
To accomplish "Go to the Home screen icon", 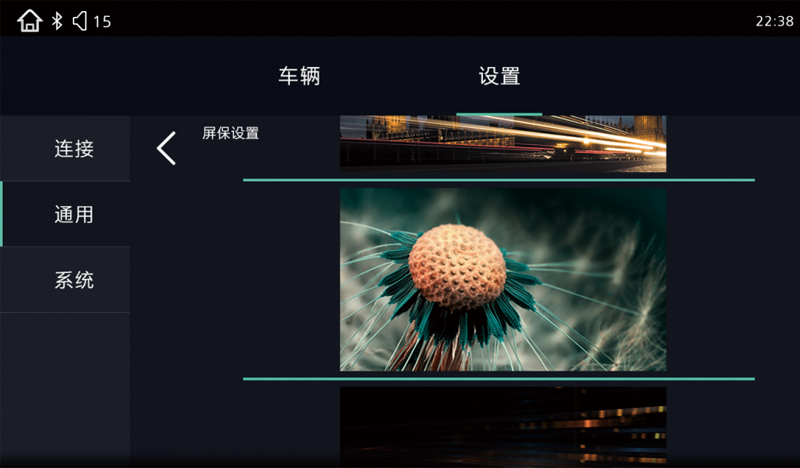I will [x=29, y=21].
